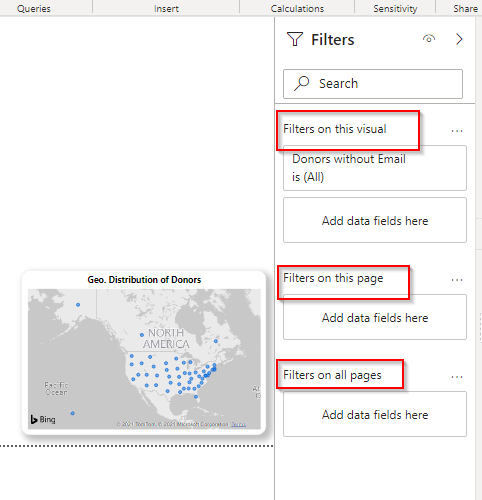Viewport: 482px width, 500px height.
Task: Click into the Filters Search box
Action: 373,84
